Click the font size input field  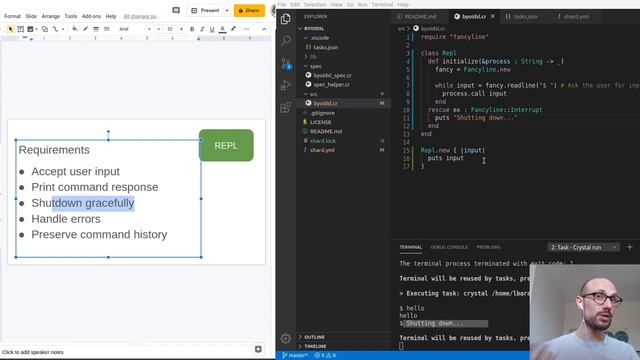click(170, 29)
